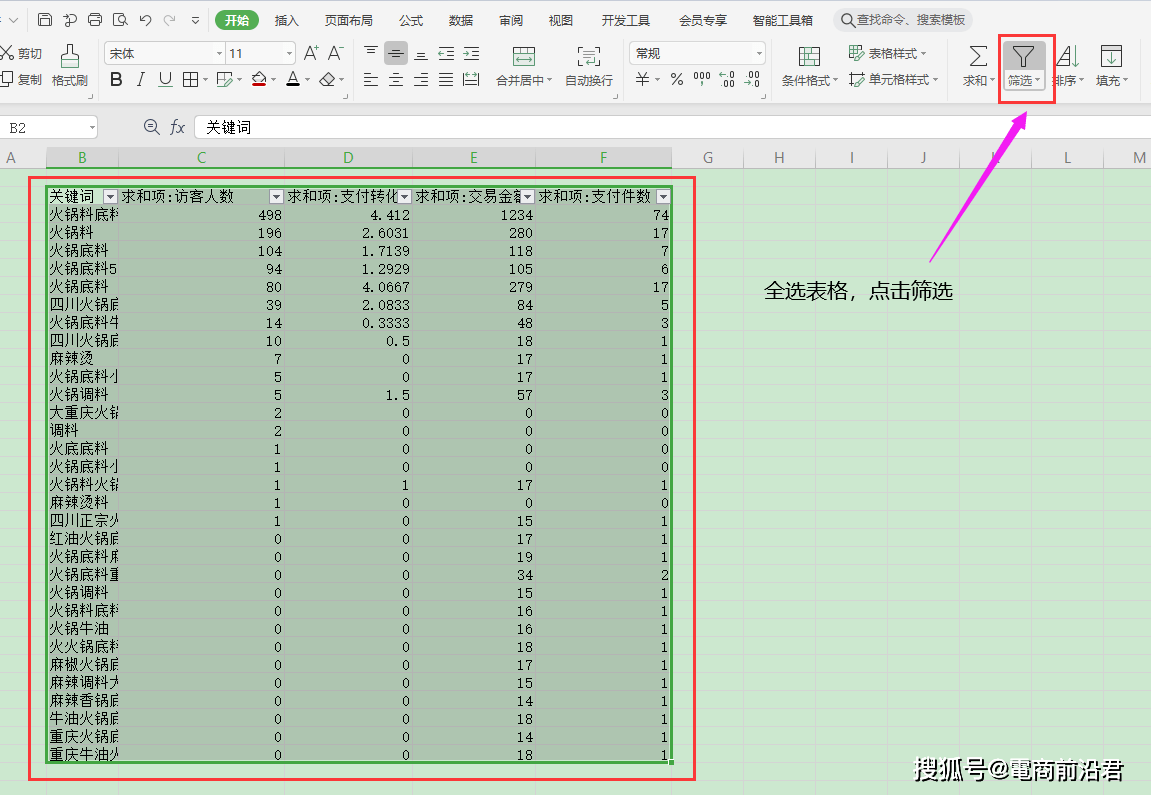This screenshot has width=1151, height=795.
Task: Open the 公式 tab
Action: point(410,21)
